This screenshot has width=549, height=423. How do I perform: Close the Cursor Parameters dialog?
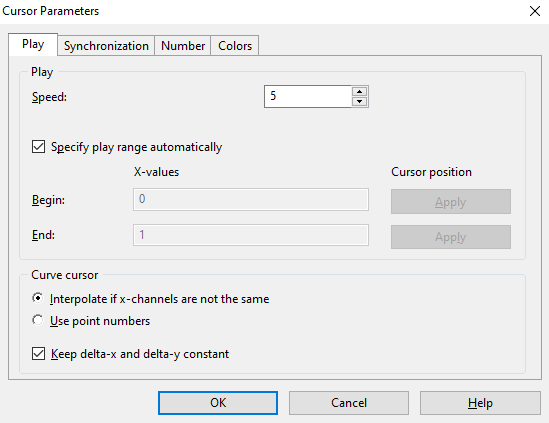(535, 11)
